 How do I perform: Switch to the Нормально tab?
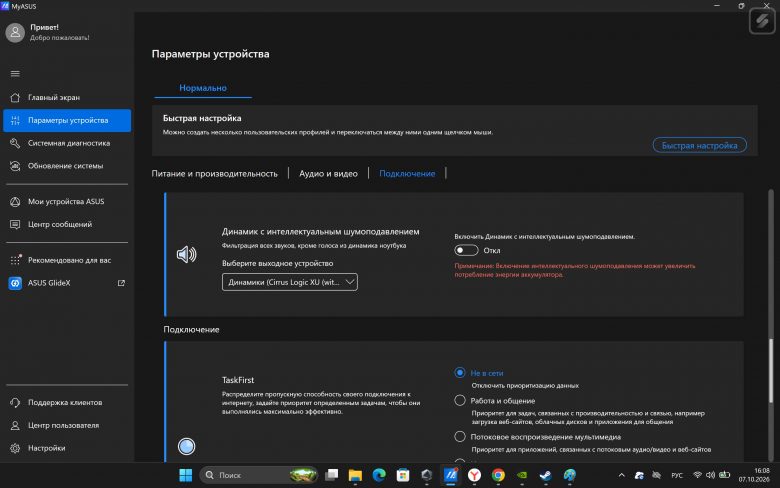(203, 88)
